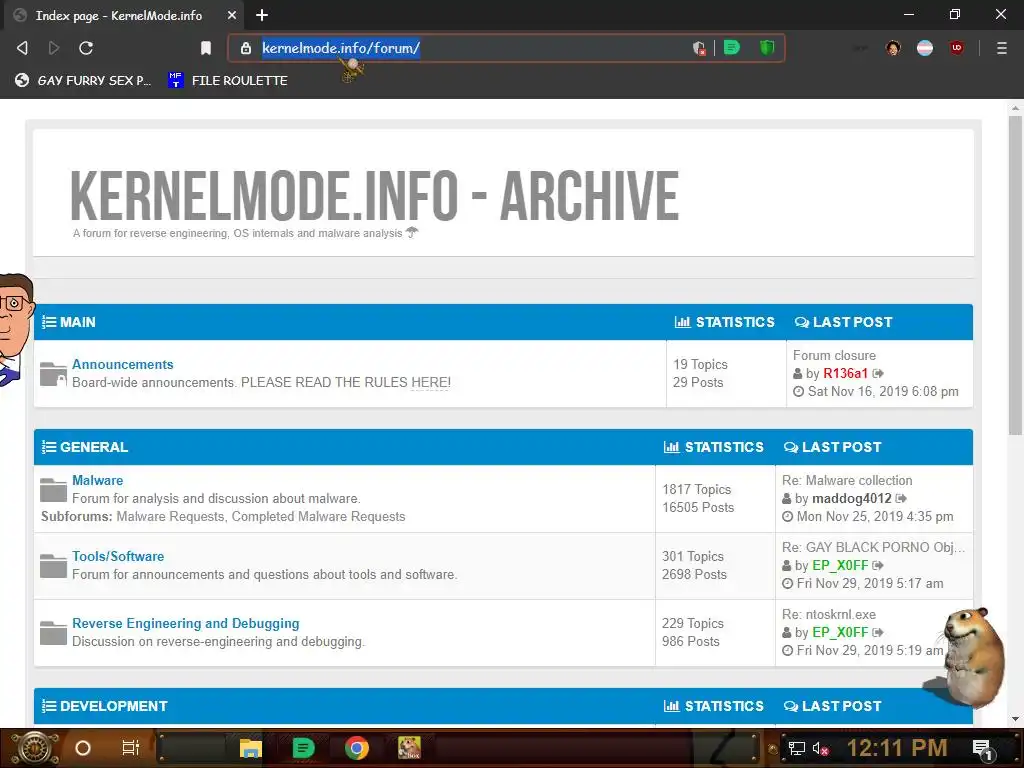Open File Explorer from the taskbar
This screenshot has width=1024, height=768.
click(x=250, y=748)
